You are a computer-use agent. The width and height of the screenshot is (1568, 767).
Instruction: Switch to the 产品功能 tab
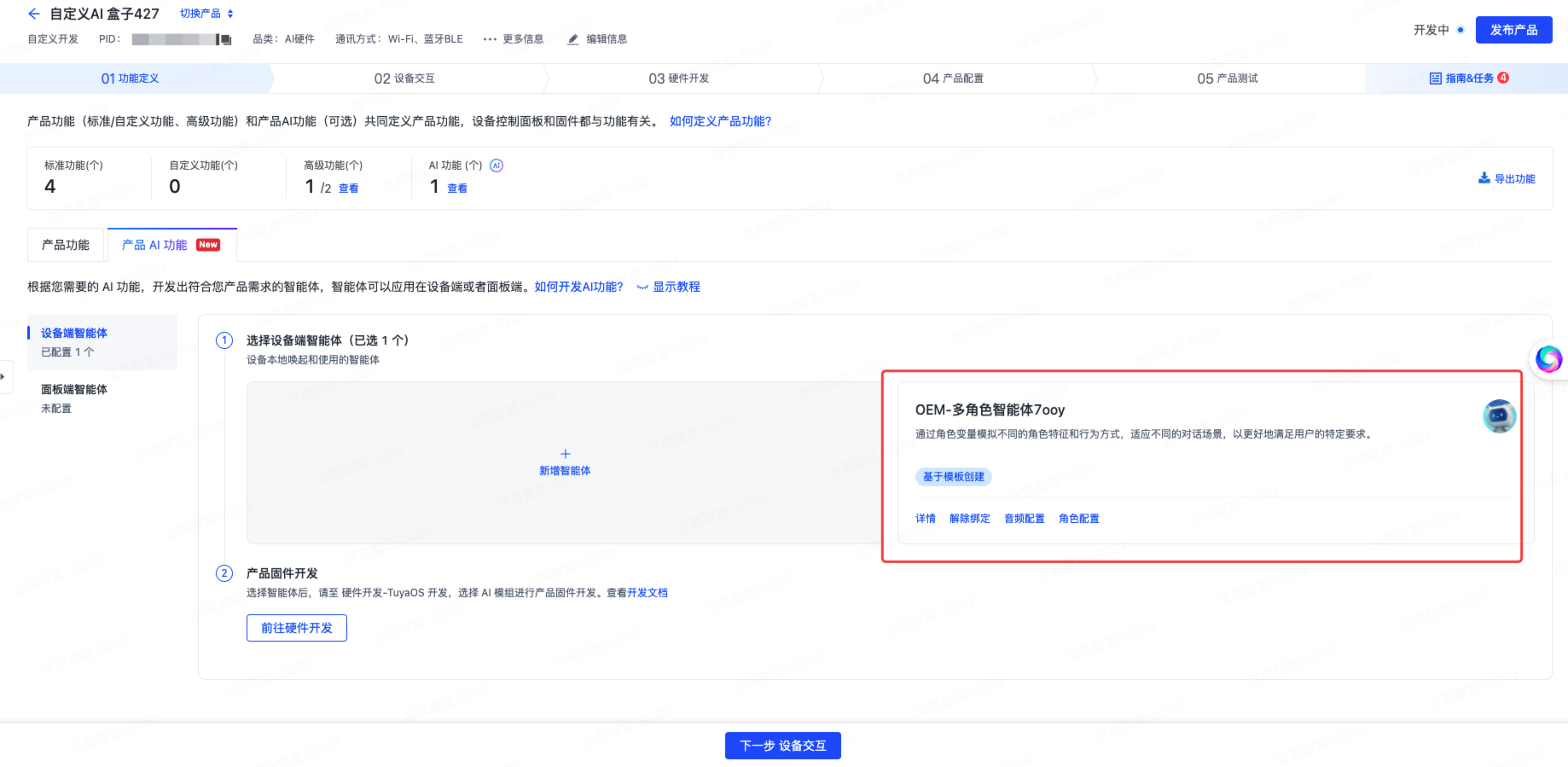(x=66, y=245)
